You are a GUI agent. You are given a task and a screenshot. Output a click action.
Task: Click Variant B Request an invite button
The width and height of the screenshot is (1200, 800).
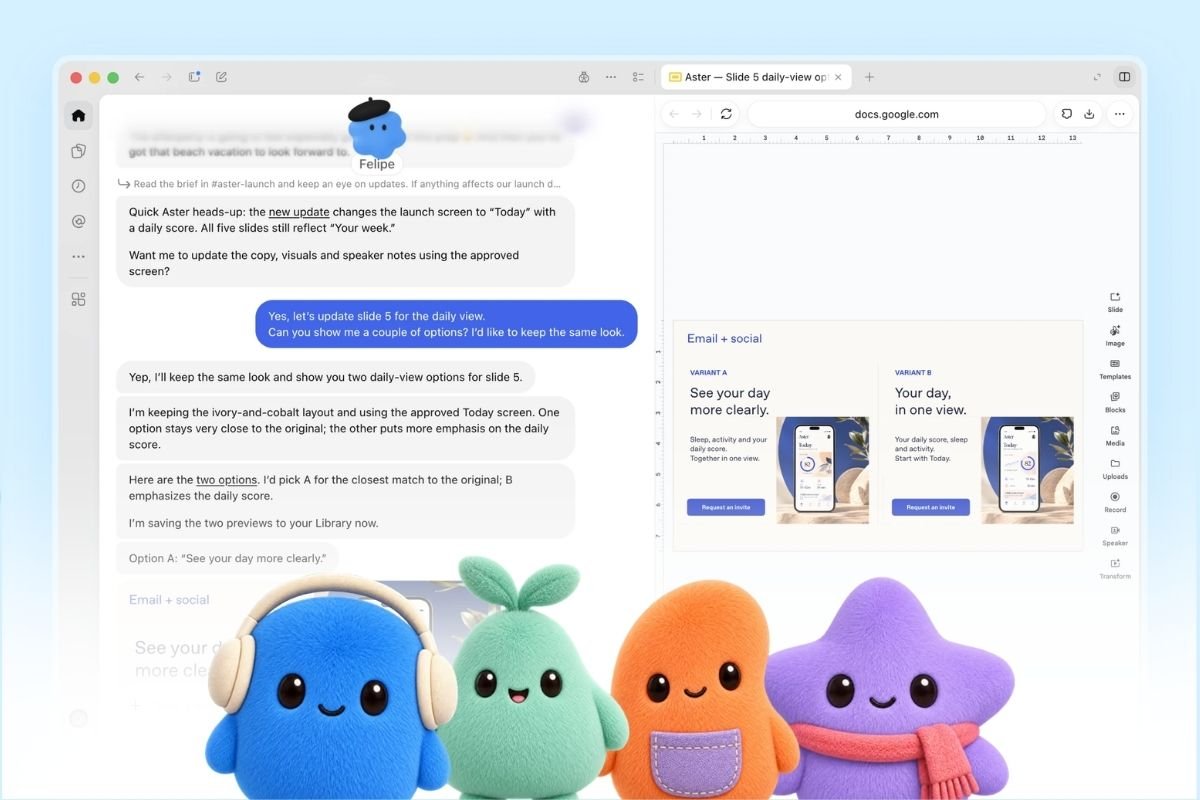930,507
